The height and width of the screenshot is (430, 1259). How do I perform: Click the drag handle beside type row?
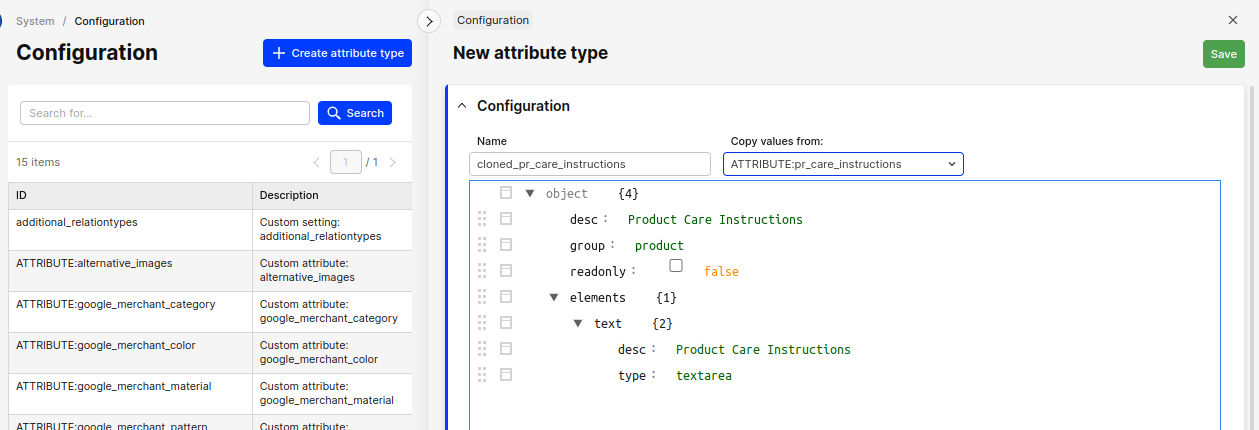pos(482,375)
